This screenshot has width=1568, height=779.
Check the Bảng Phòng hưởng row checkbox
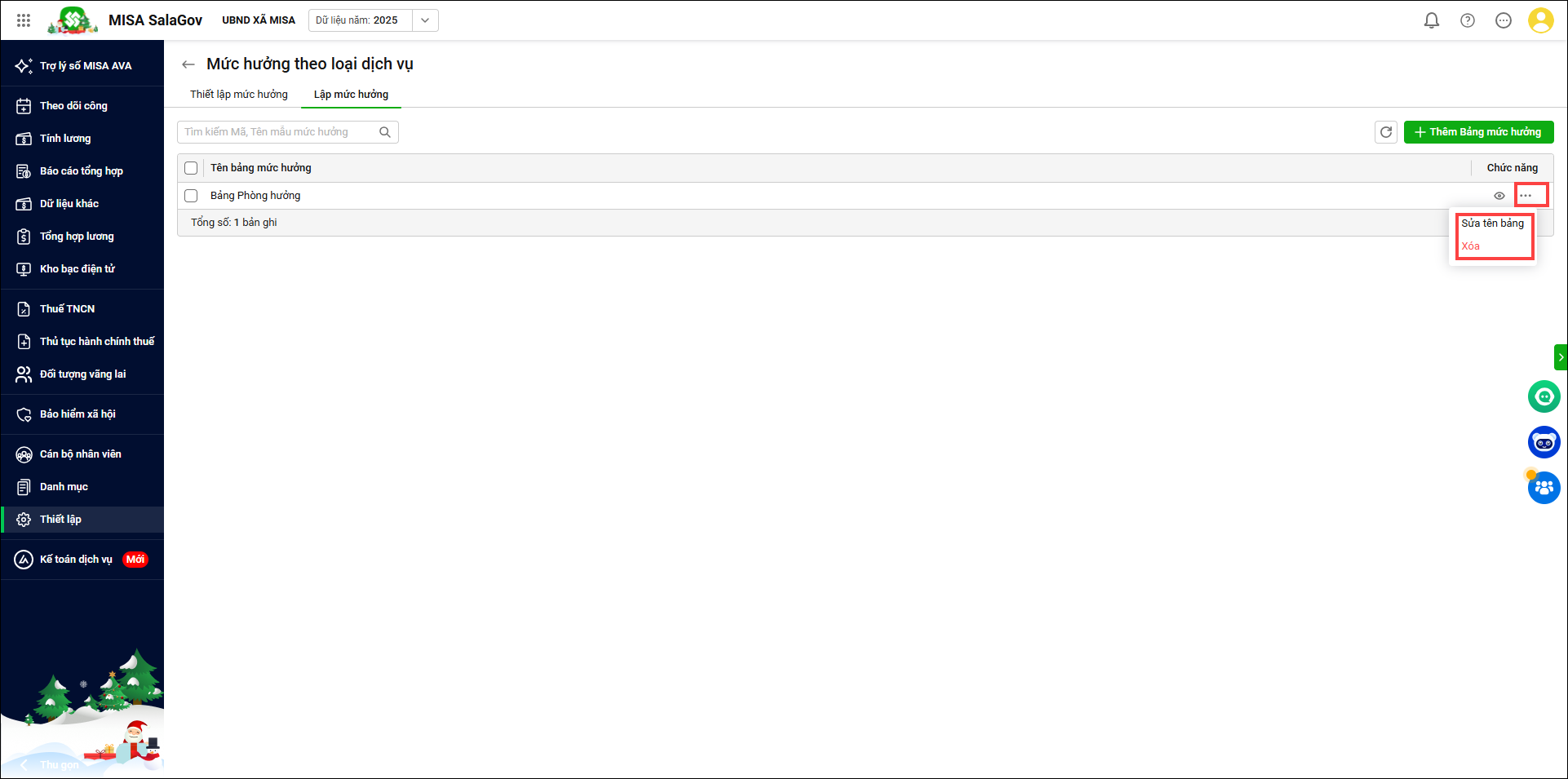point(191,196)
